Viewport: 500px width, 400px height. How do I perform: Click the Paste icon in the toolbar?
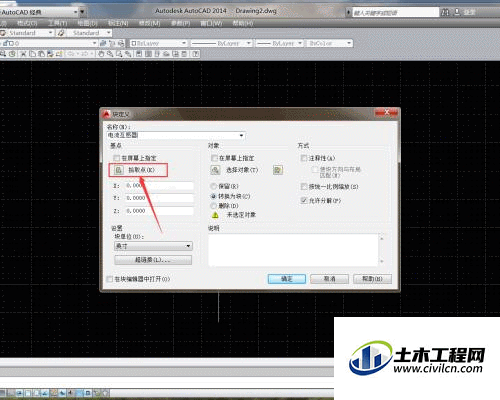point(41,53)
